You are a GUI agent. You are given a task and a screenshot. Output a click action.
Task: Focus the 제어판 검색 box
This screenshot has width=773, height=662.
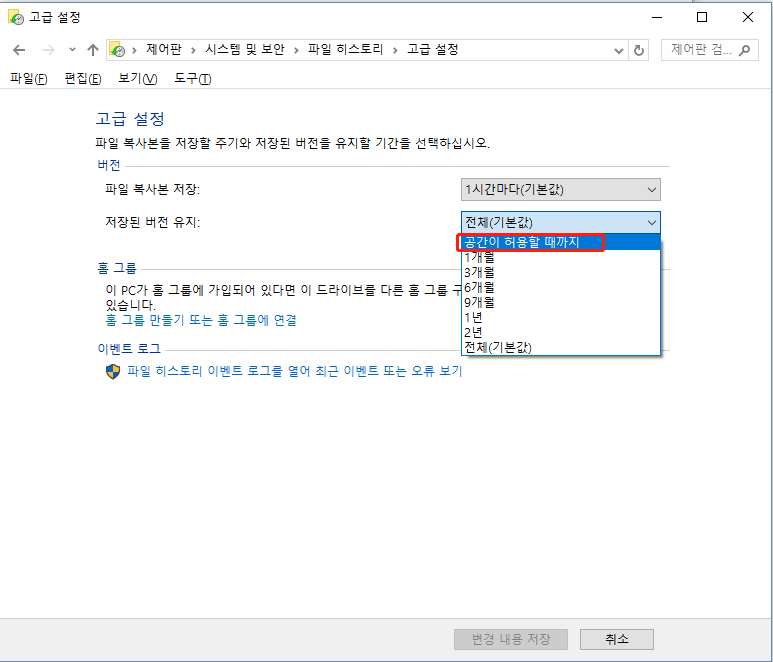(x=709, y=50)
